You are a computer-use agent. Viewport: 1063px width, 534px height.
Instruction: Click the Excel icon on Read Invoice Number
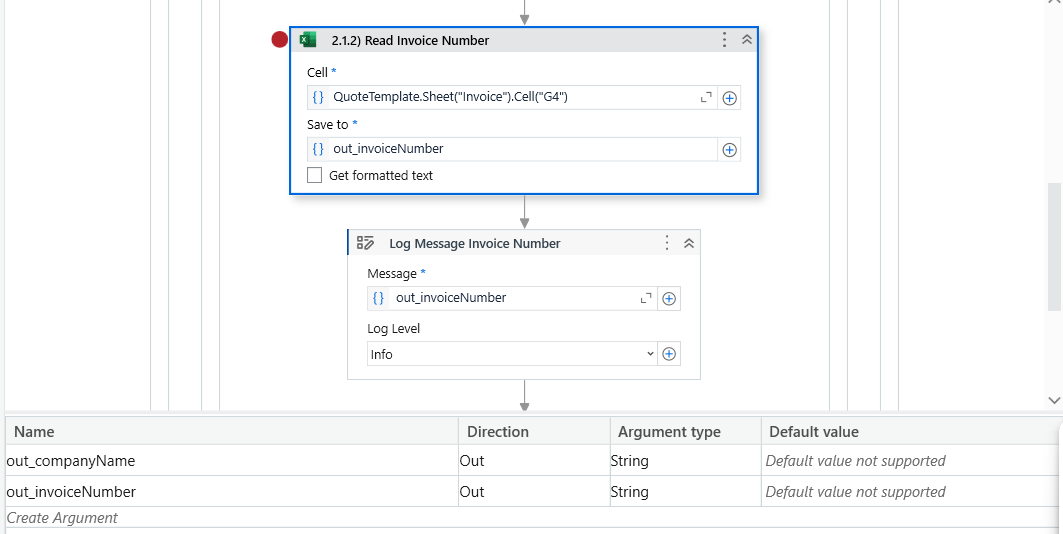[x=308, y=40]
